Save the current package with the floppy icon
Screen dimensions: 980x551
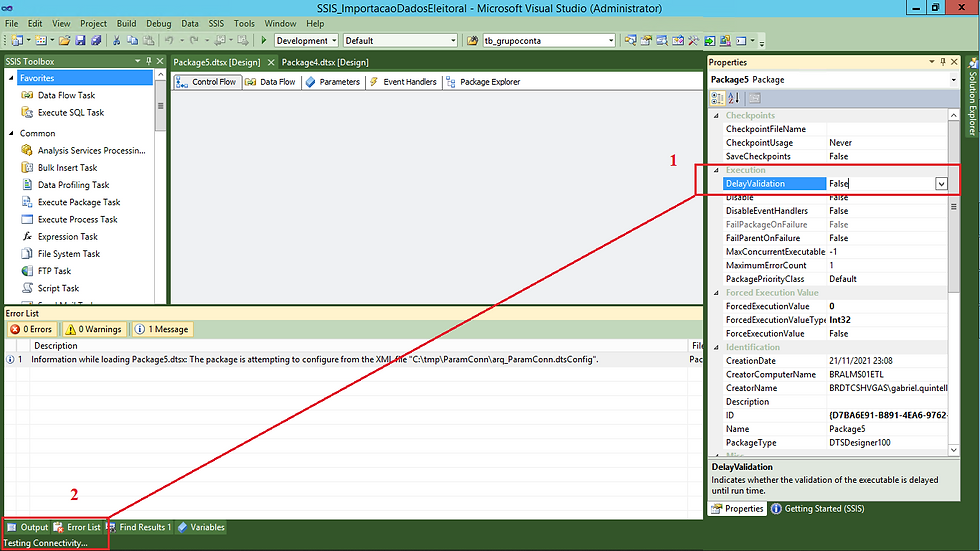pos(80,41)
